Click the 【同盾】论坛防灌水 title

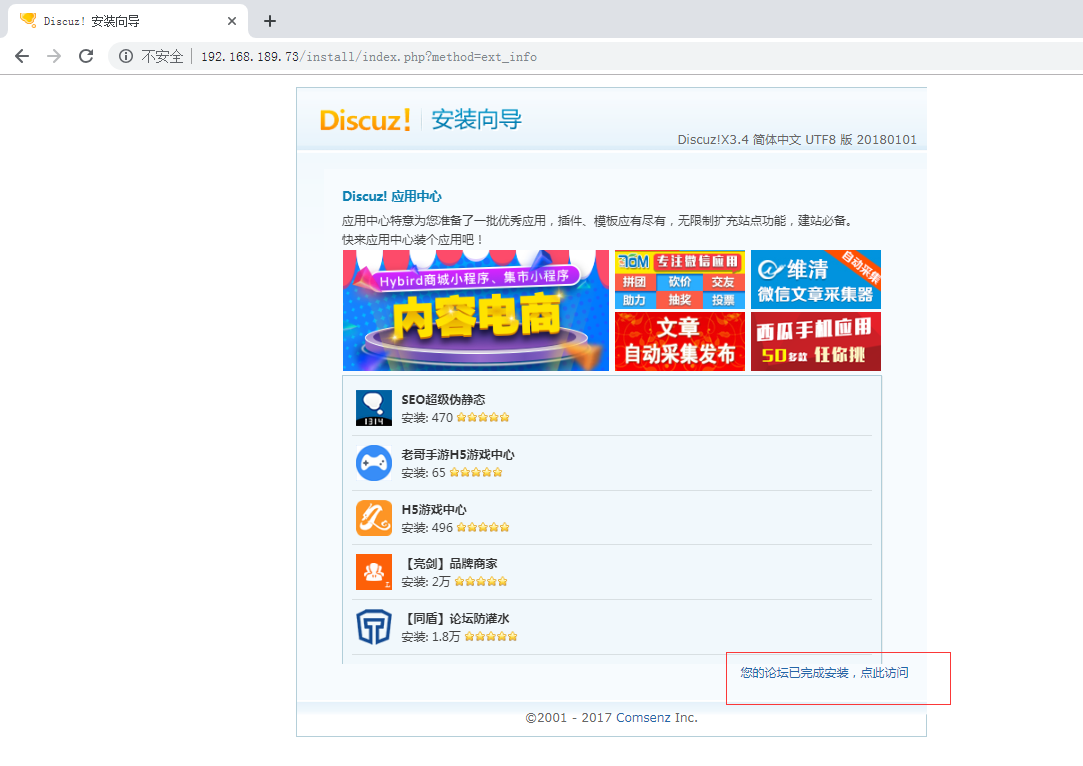tap(456, 618)
